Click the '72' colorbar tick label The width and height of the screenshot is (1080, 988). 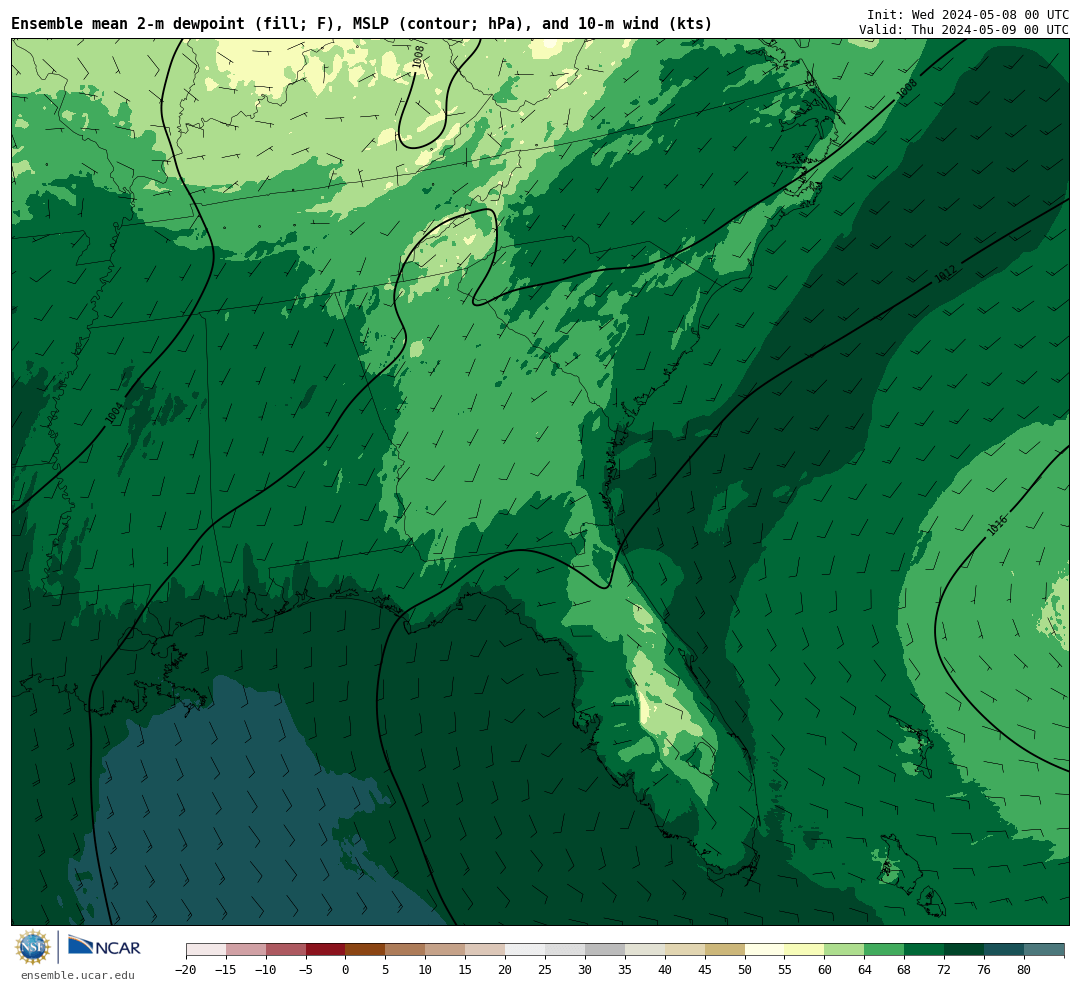coord(944,969)
